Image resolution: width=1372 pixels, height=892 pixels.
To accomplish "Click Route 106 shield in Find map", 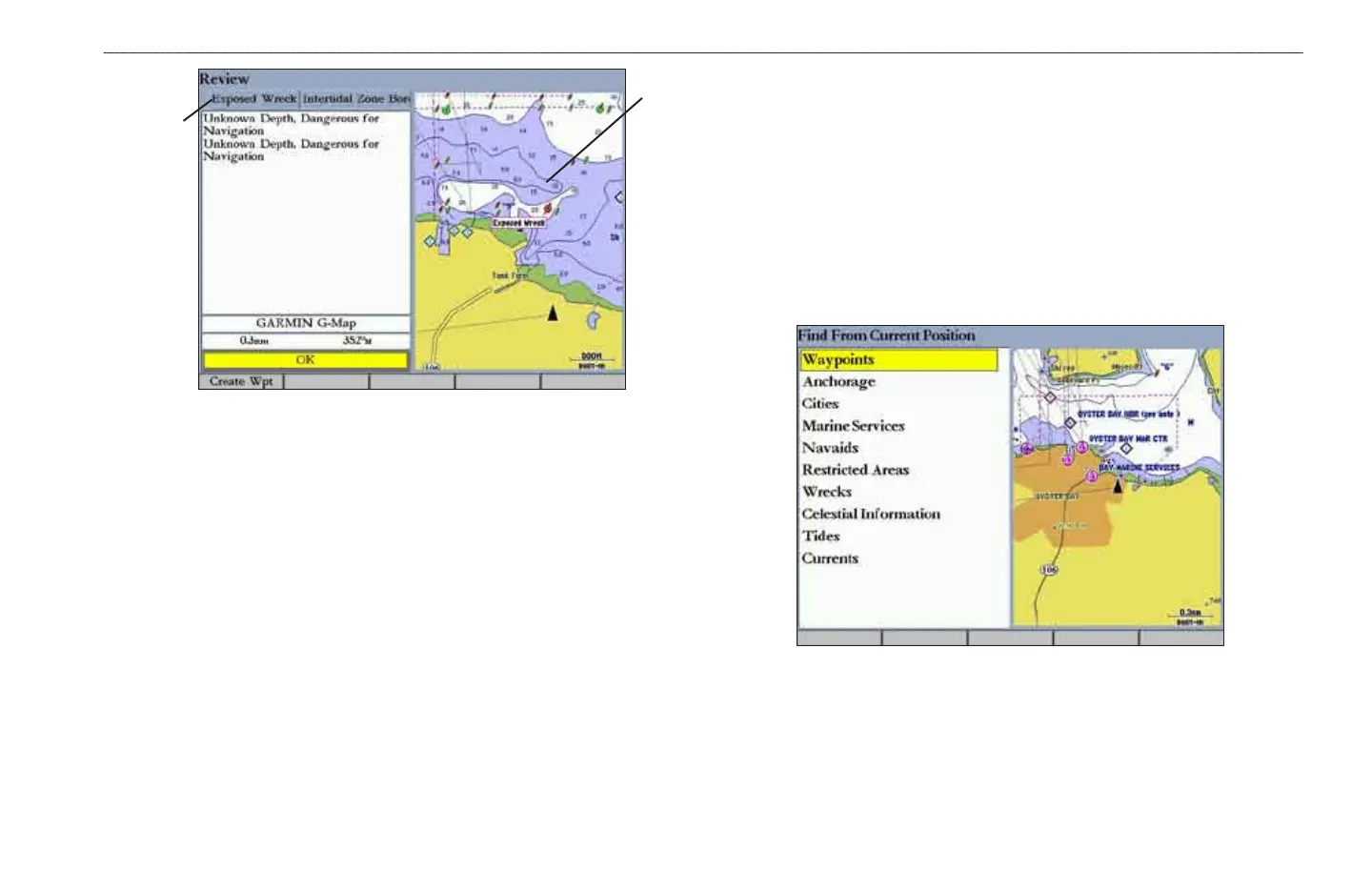I will (1049, 570).
